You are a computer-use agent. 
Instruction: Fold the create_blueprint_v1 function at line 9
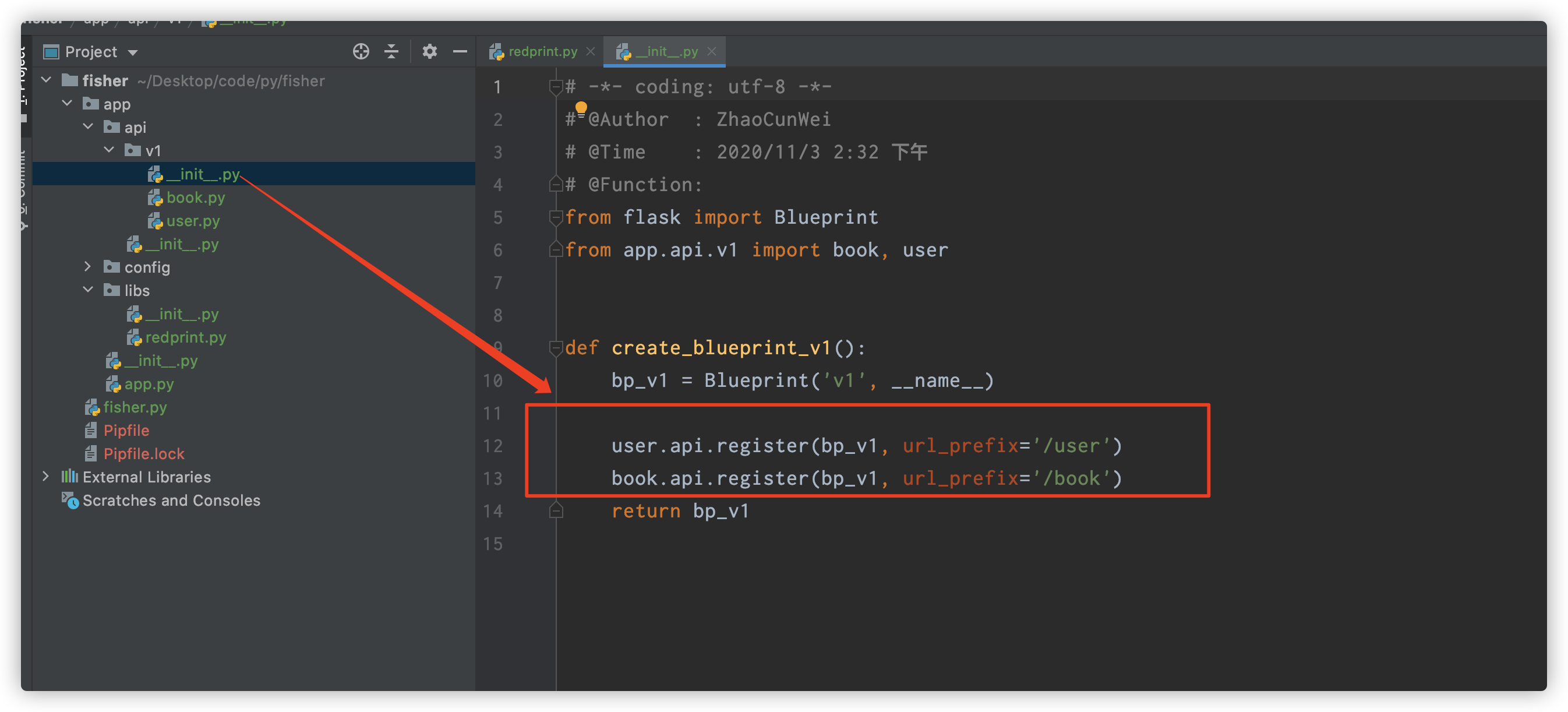[555, 348]
